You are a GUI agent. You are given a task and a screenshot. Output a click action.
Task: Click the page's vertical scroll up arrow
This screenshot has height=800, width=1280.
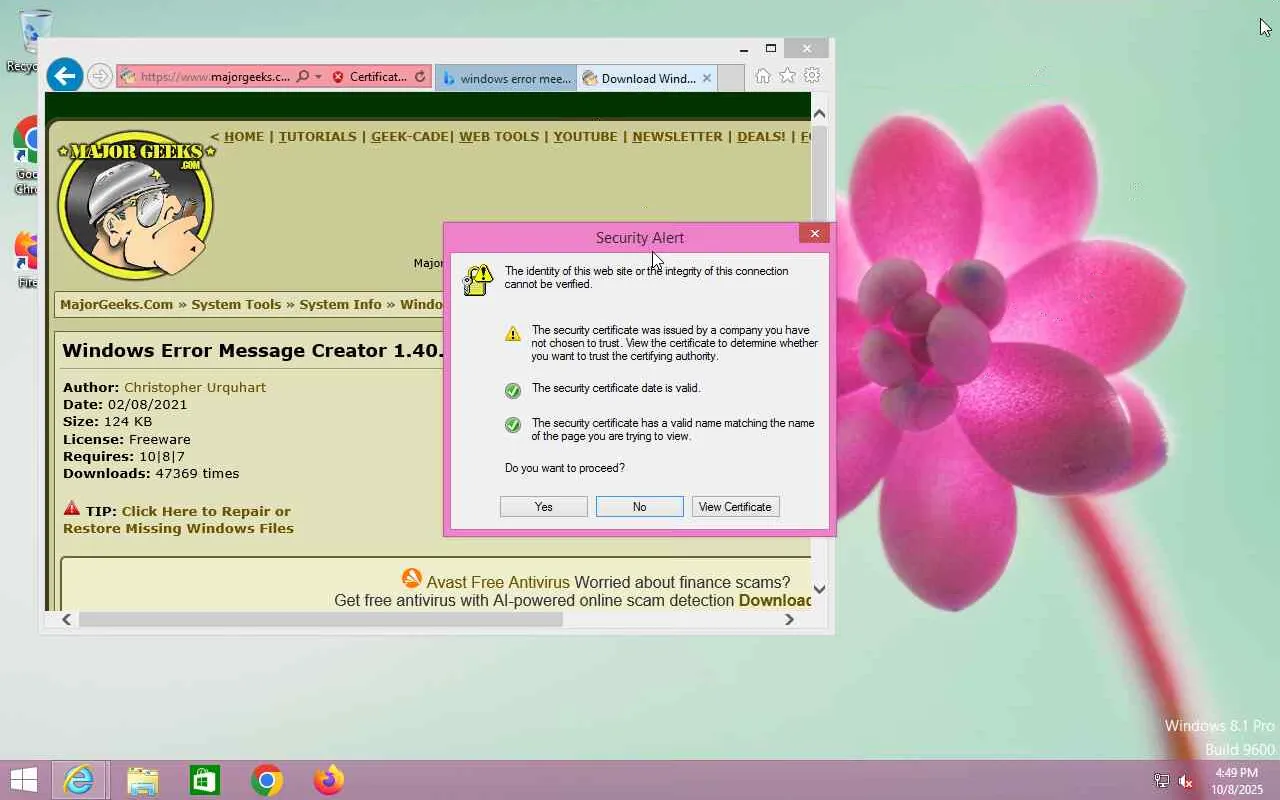[x=819, y=113]
